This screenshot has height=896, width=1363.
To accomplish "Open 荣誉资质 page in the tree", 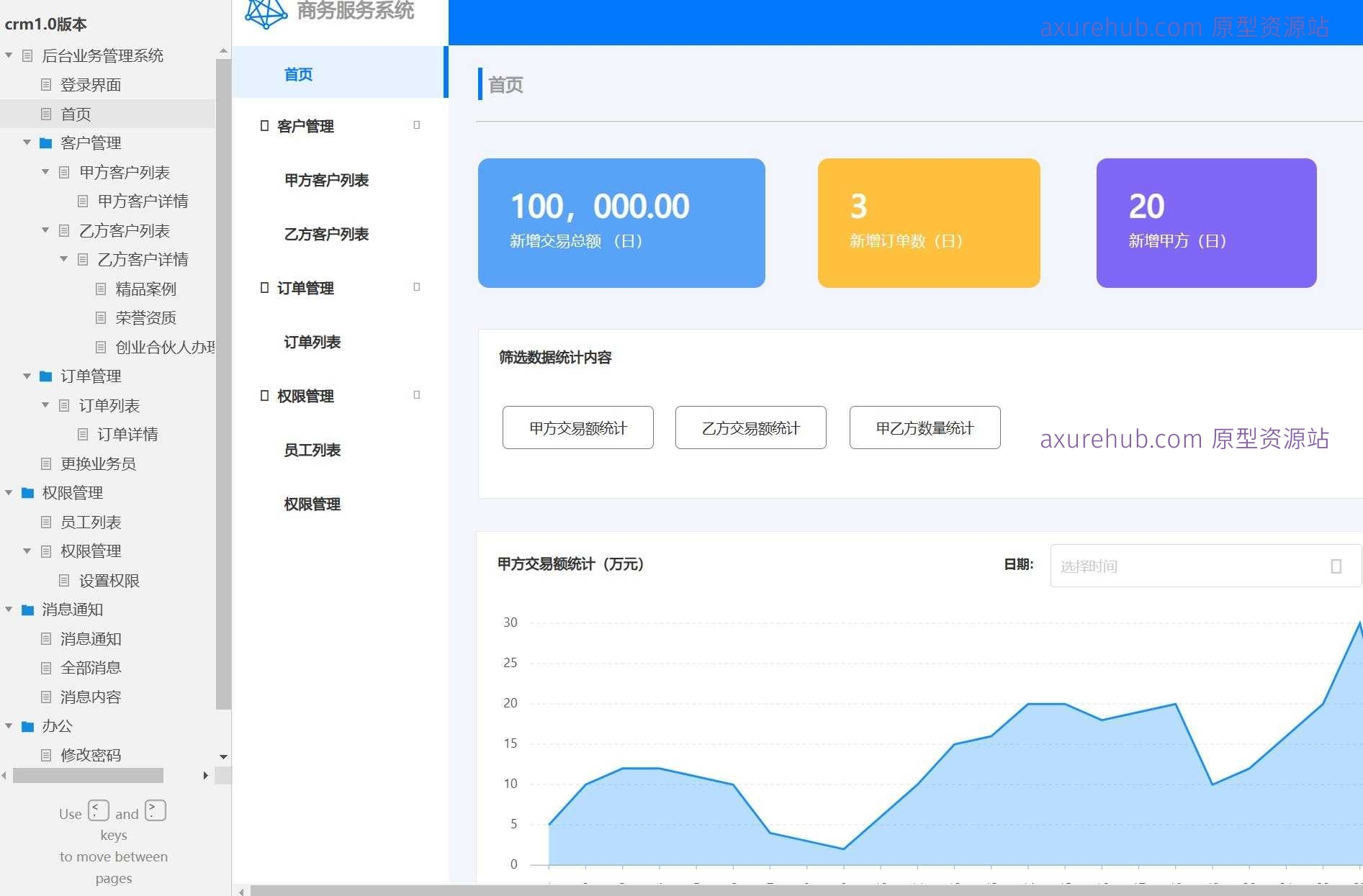I will 145,318.
